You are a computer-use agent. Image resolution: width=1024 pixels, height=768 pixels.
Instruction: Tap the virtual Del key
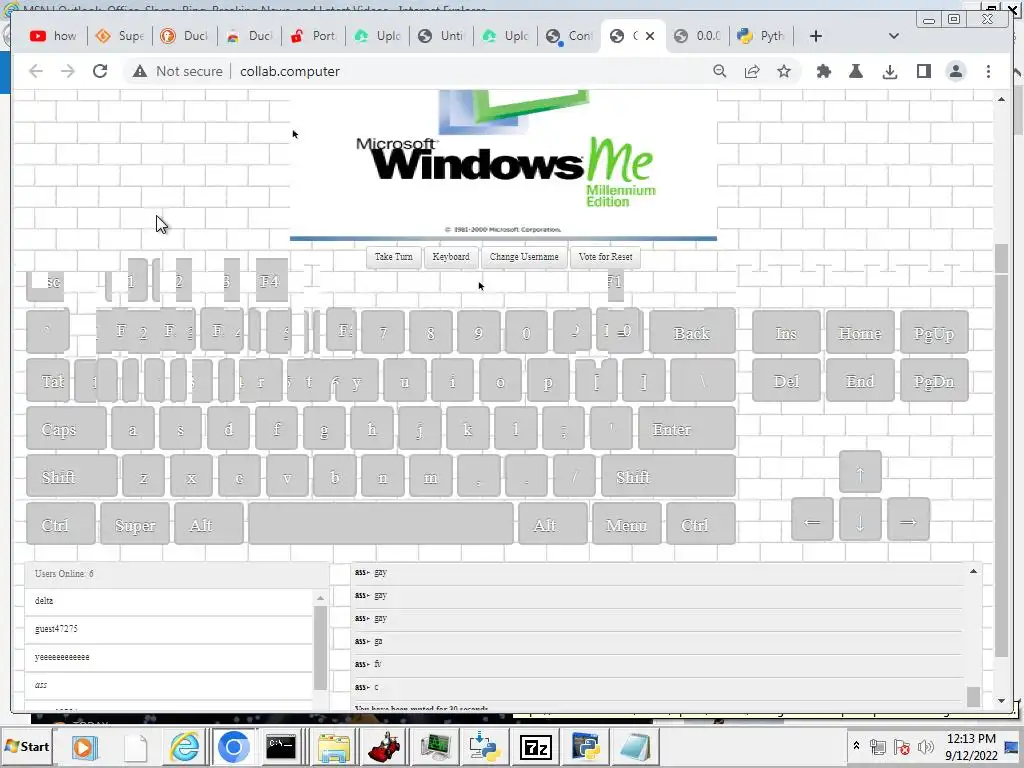(x=786, y=381)
